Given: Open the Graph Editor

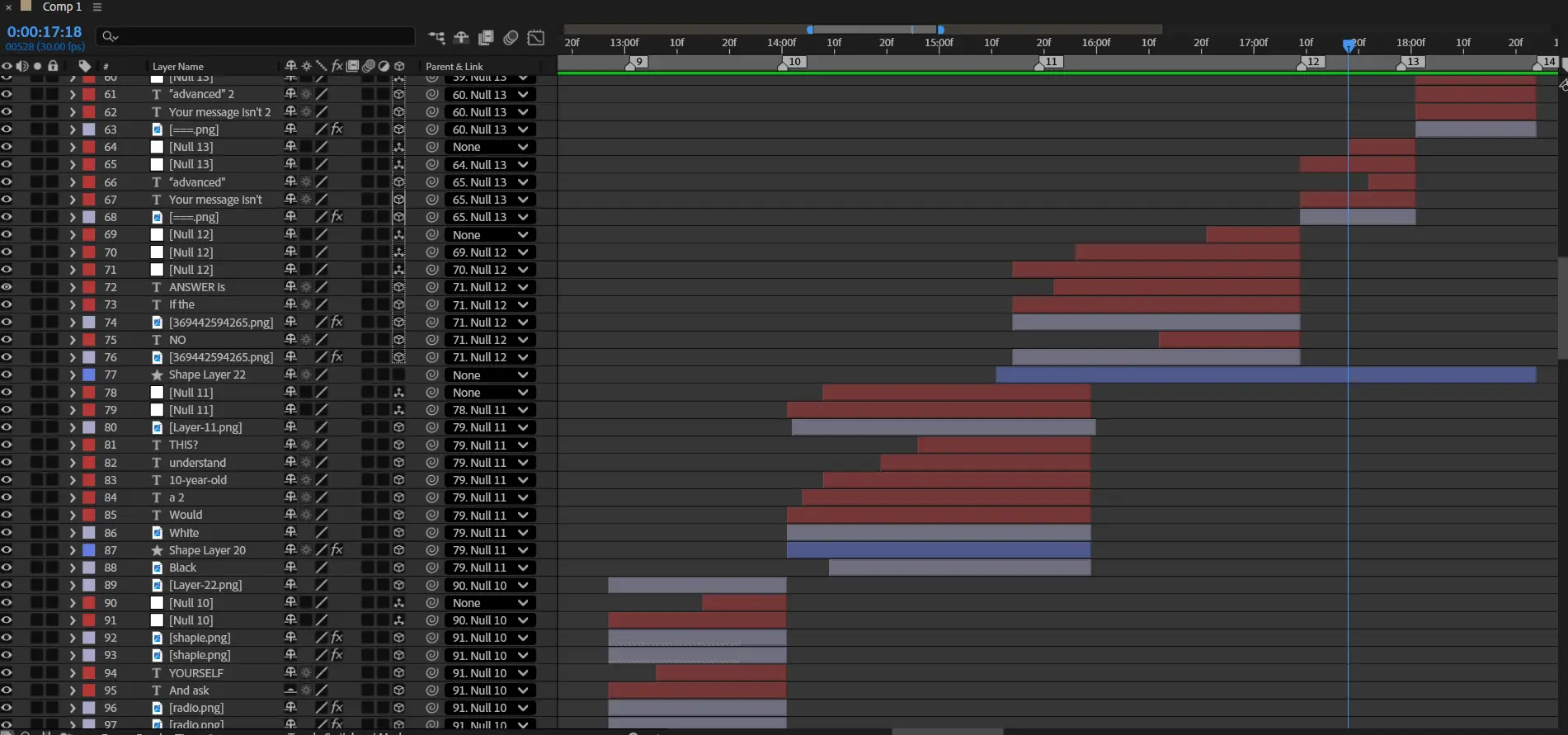Looking at the screenshot, I should 536,37.
